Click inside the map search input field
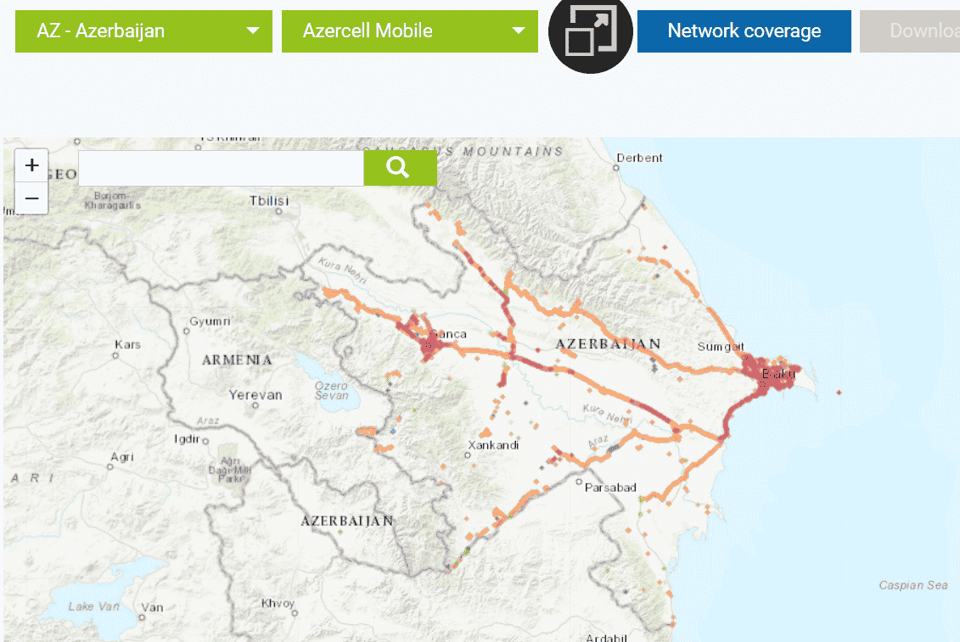The height and width of the screenshot is (642, 960). [220, 168]
